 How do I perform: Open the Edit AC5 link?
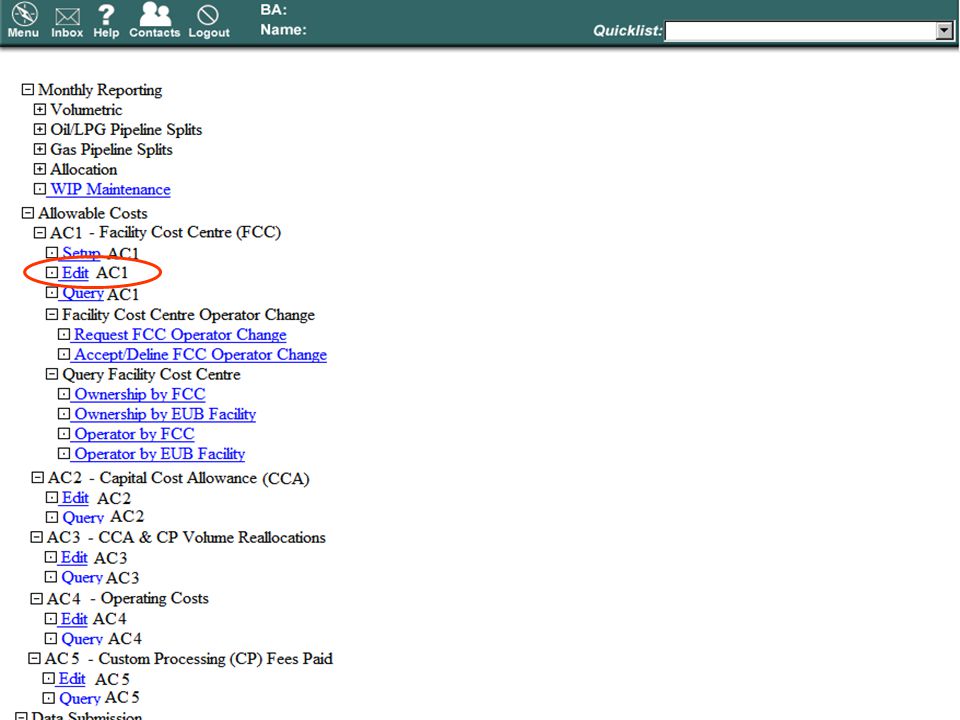[x=72, y=679]
